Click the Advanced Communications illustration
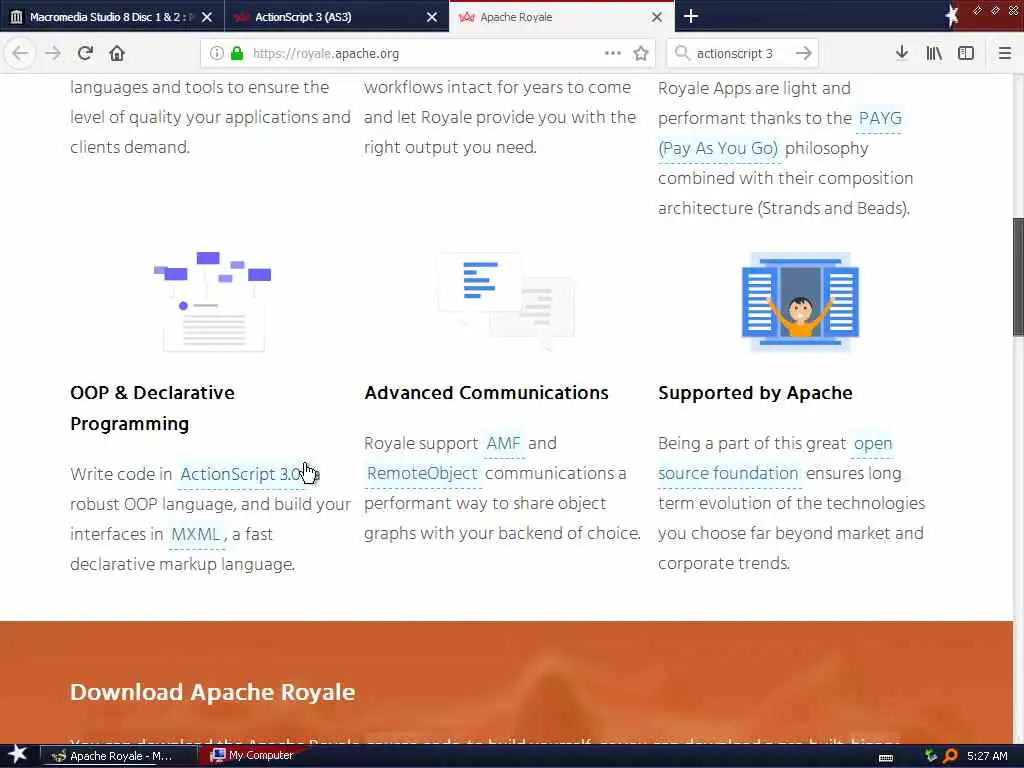 [506, 302]
